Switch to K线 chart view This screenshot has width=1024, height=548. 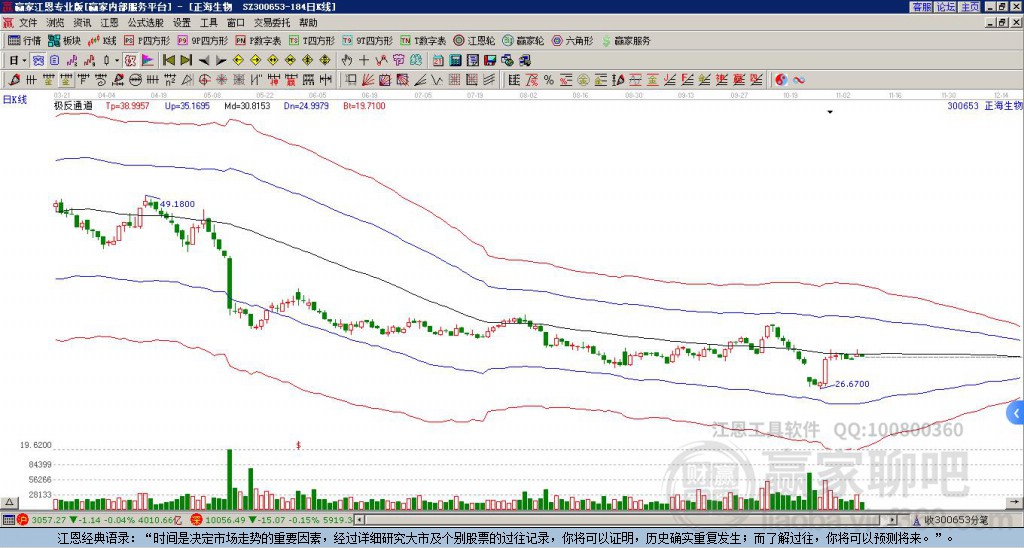tap(101, 40)
